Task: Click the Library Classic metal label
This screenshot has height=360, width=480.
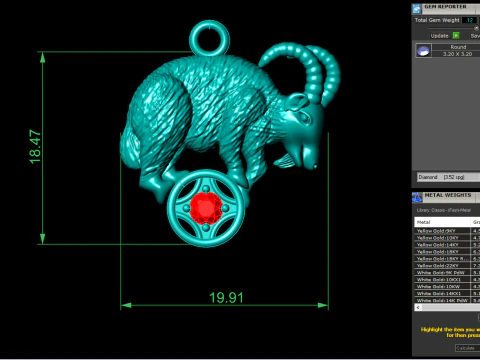Action: [x=443, y=210]
